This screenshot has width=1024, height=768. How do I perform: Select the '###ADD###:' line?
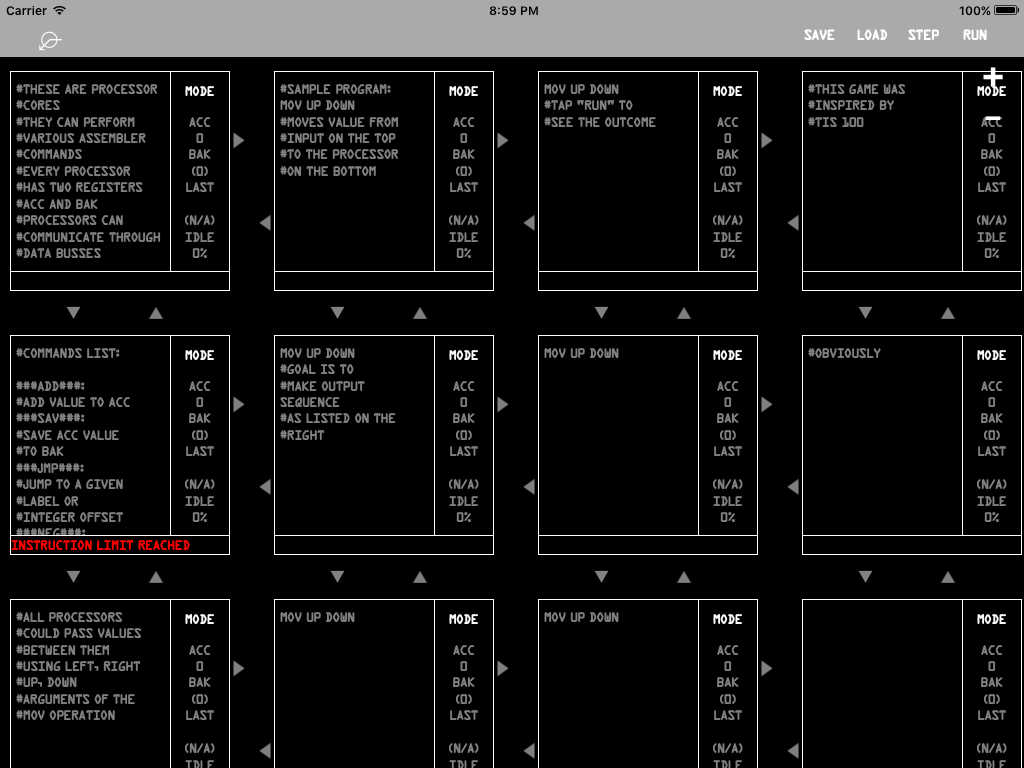(x=51, y=386)
